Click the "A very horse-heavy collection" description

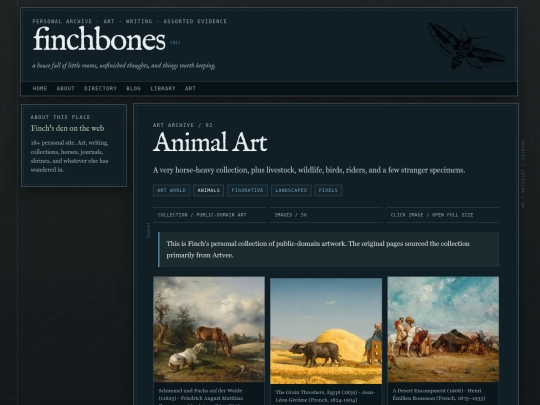coord(309,170)
